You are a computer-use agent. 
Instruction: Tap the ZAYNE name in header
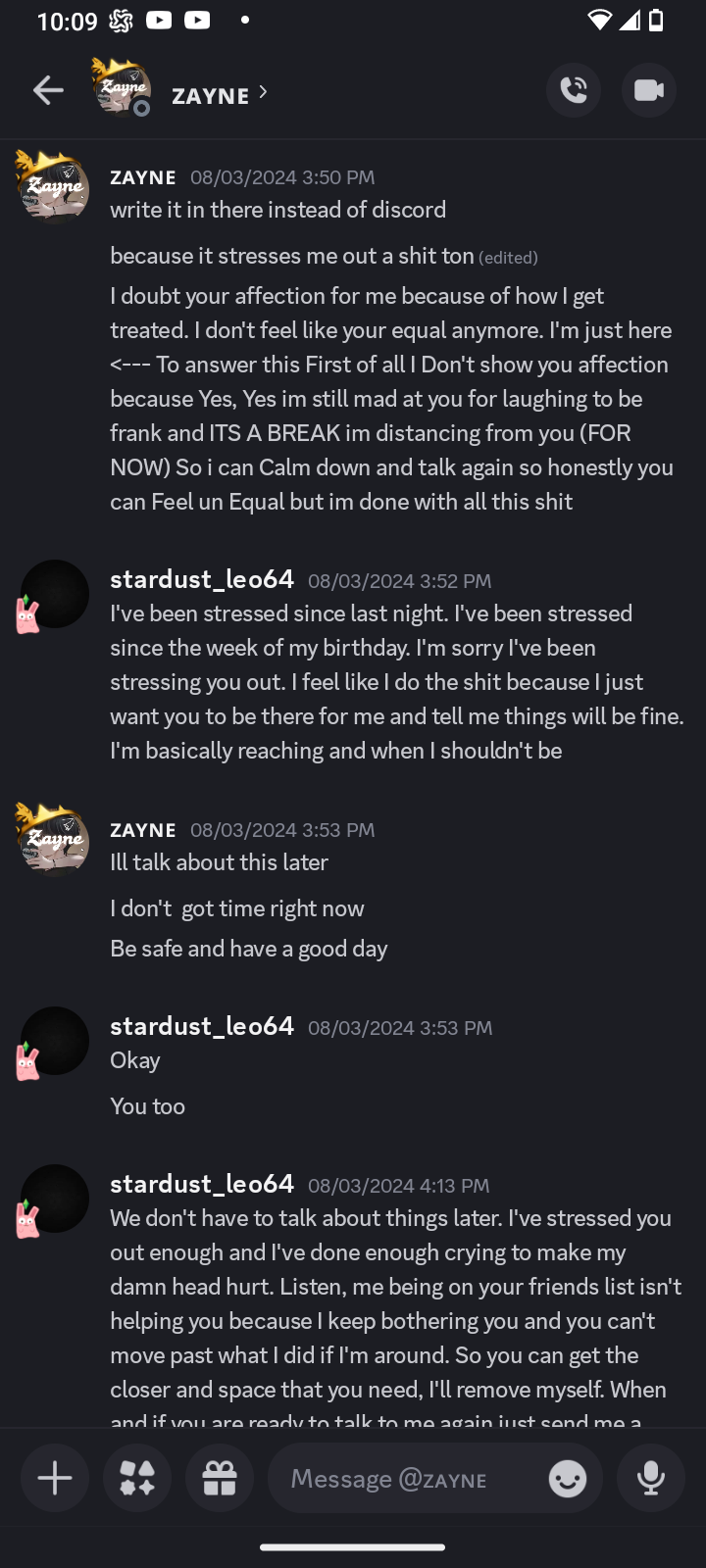(x=210, y=96)
